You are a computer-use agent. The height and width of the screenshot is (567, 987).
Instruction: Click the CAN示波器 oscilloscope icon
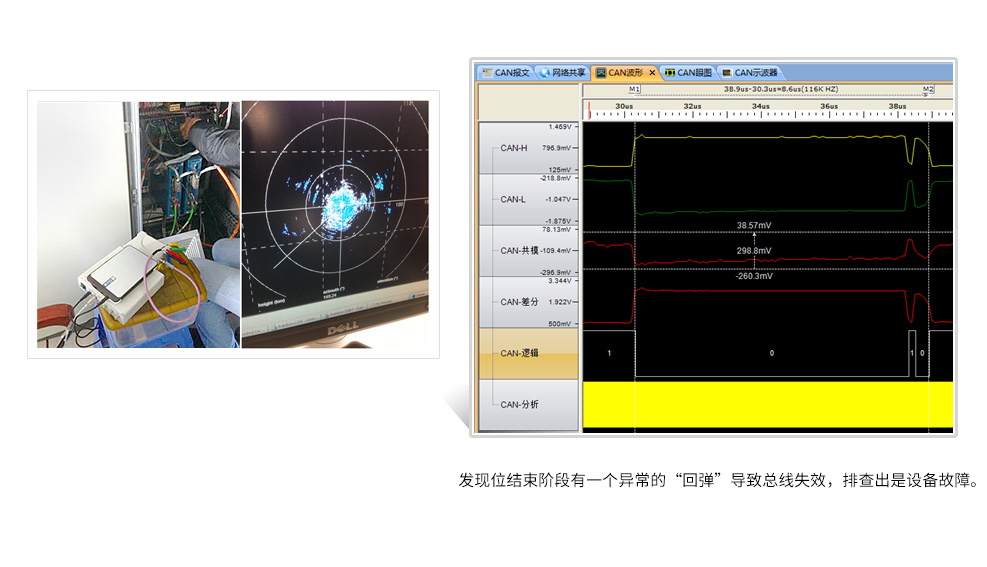pos(726,73)
